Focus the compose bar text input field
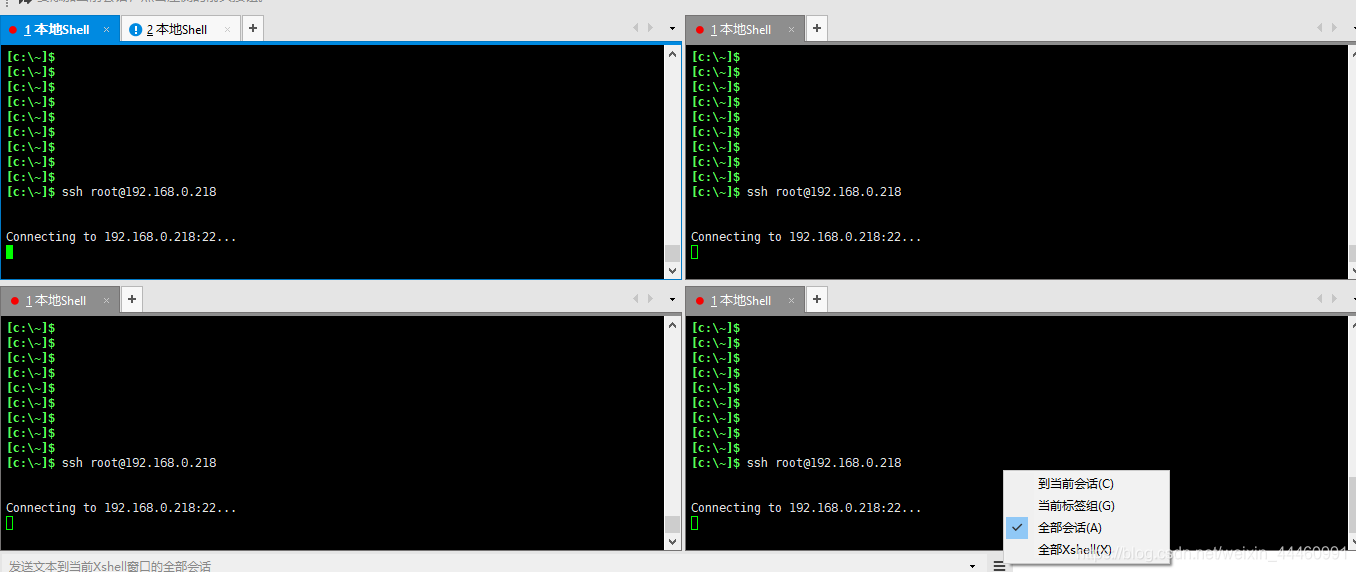Screen dimensions: 1356x572 pos(484,566)
